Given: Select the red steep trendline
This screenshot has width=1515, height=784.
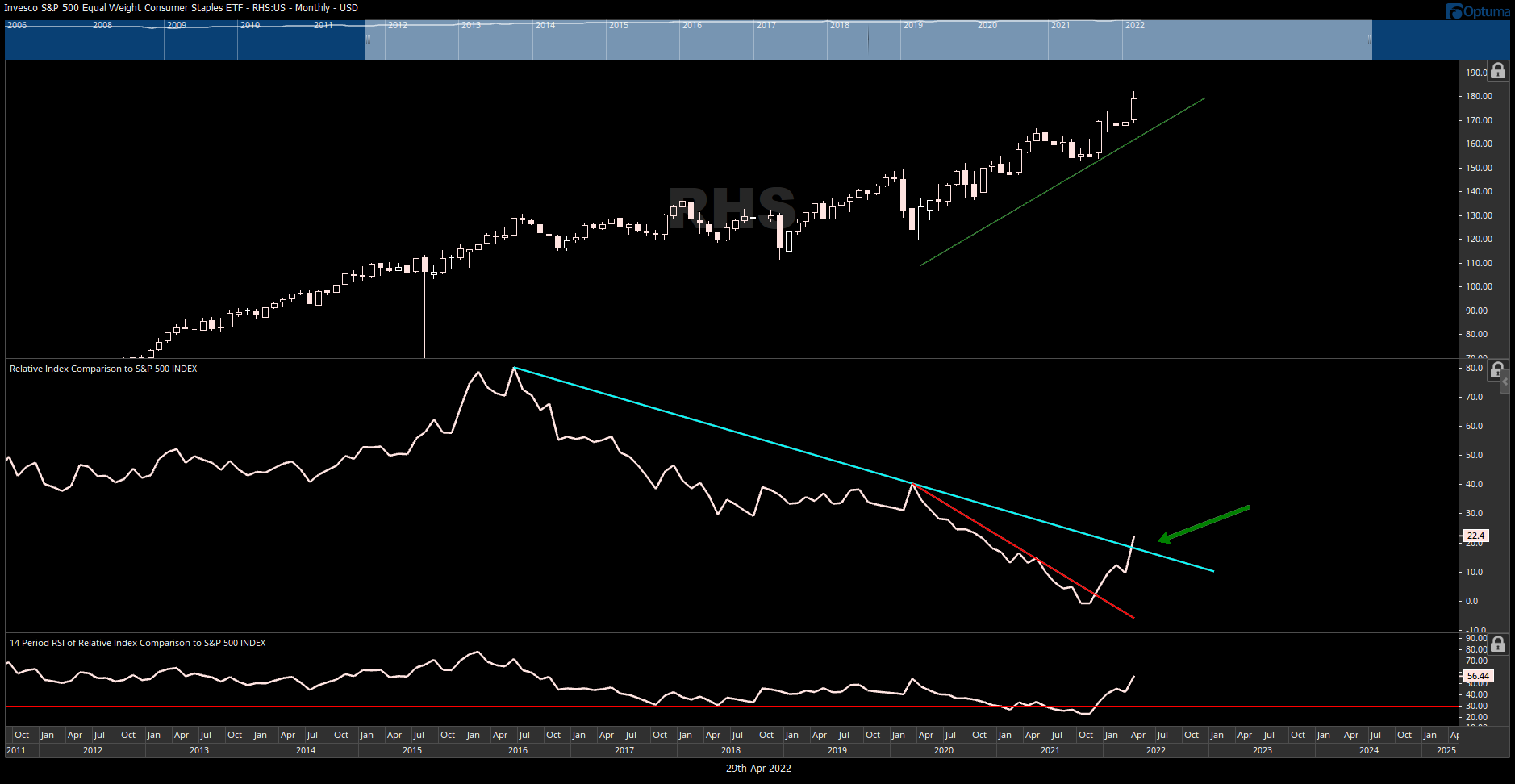Looking at the screenshot, I should (x=1023, y=551).
